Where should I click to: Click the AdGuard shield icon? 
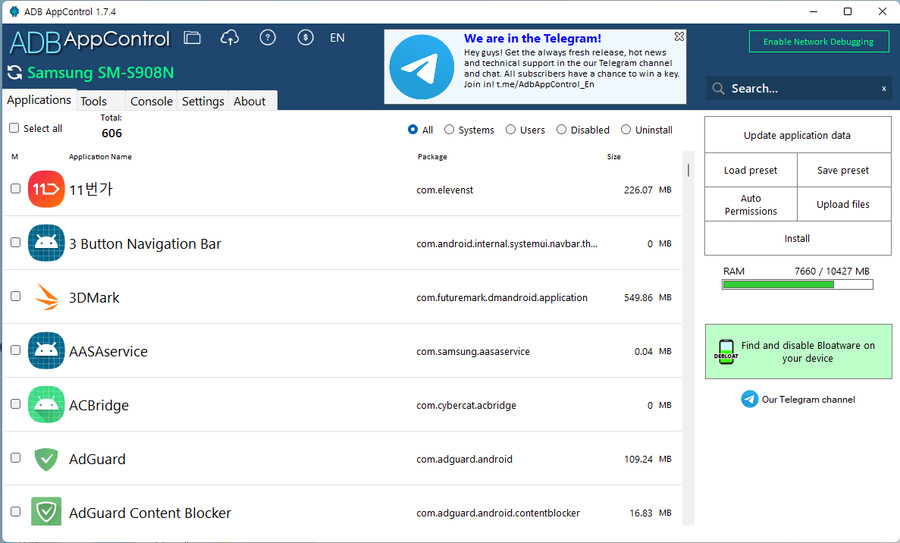[46, 459]
